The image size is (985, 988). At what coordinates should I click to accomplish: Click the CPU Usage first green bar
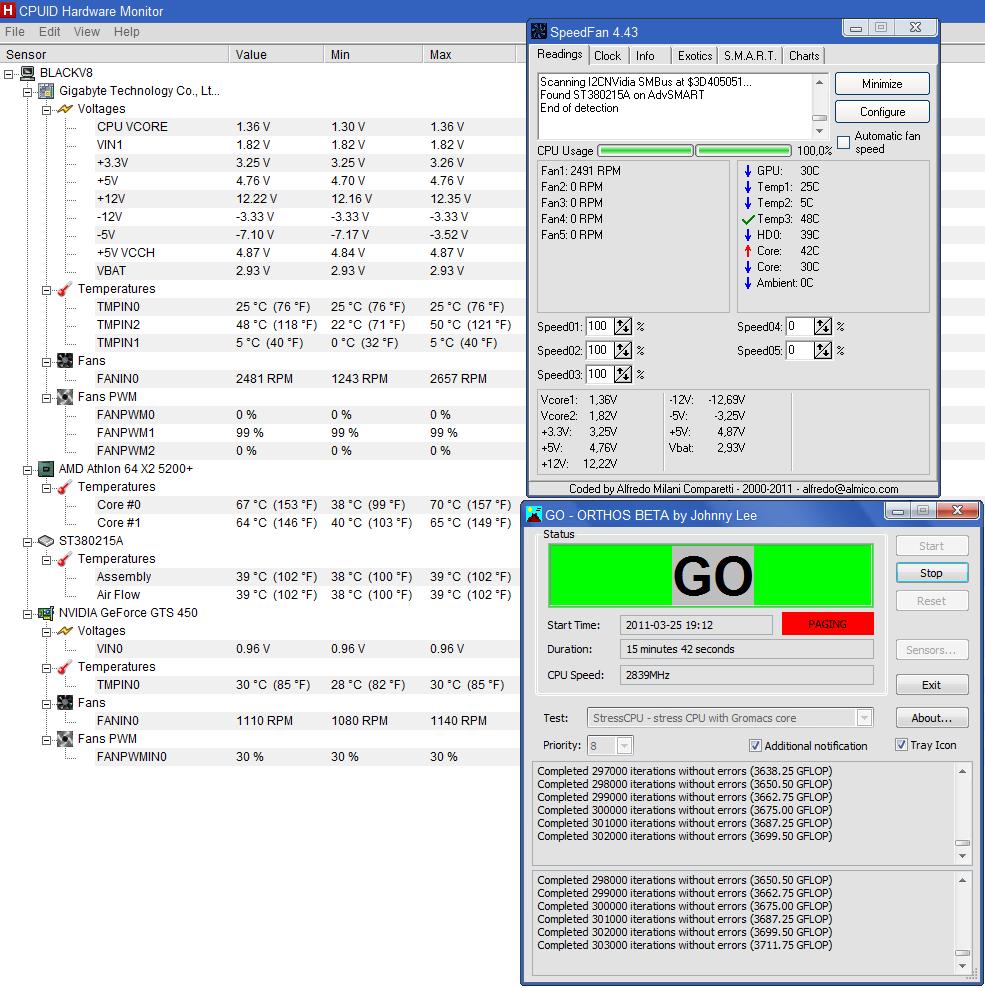click(x=645, y=151)
